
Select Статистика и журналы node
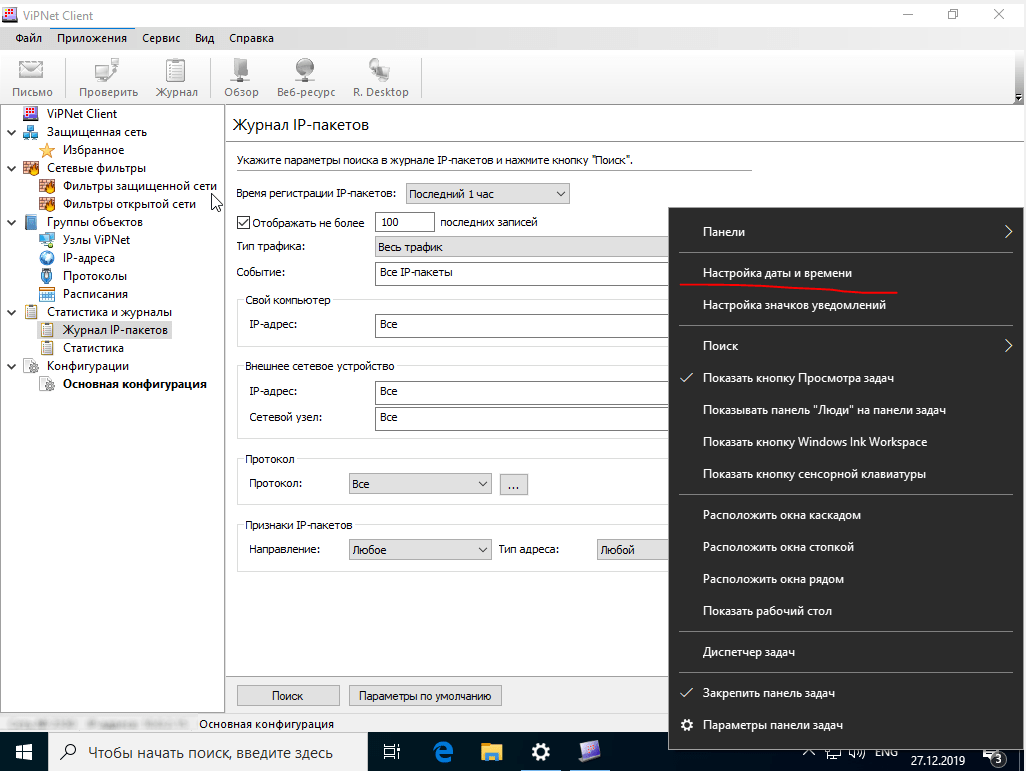coord(109,312)
